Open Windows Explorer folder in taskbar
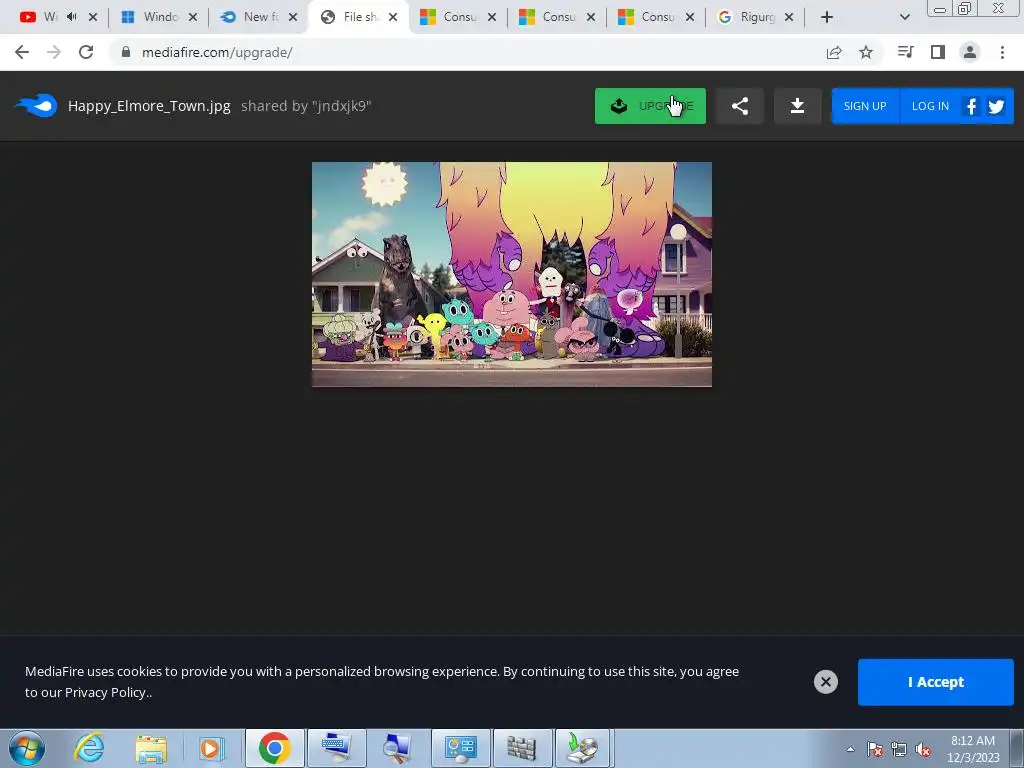1024x768 pixels. (x=151, y=748)
